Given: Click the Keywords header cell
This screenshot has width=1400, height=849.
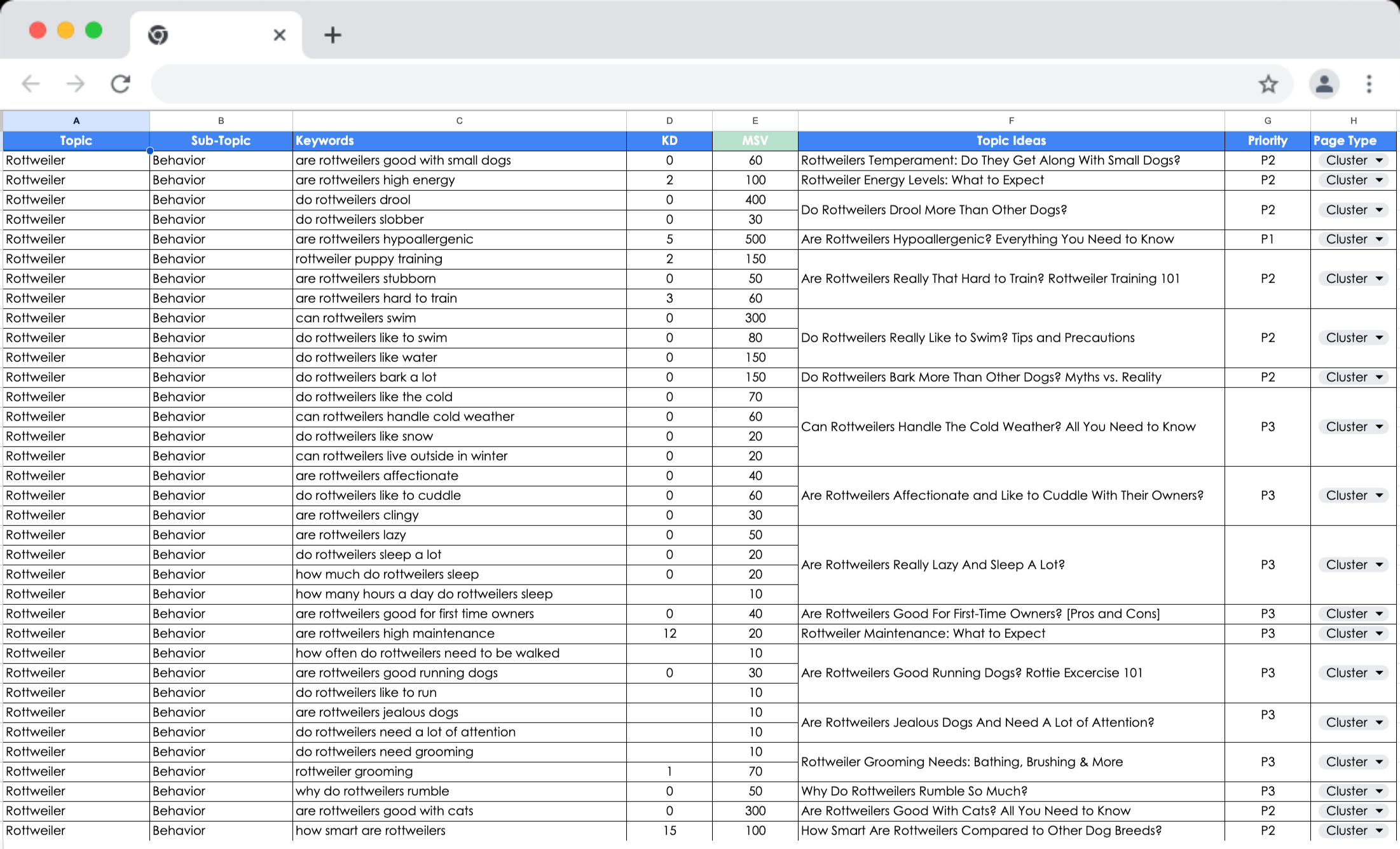Looking at the screenshot, I should (460, 141).
